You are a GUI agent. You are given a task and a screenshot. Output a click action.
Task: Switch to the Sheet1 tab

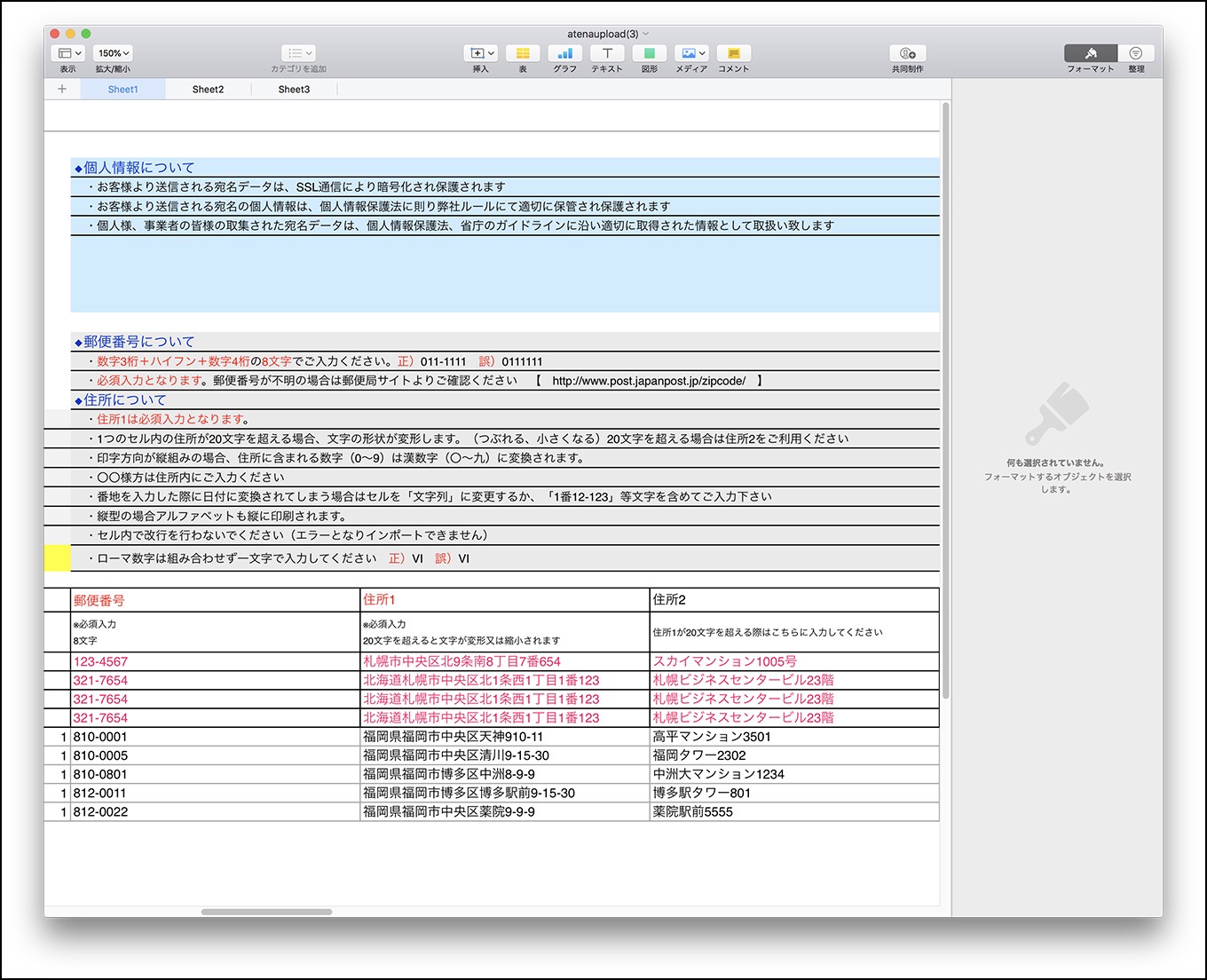(x=122, y=89)
